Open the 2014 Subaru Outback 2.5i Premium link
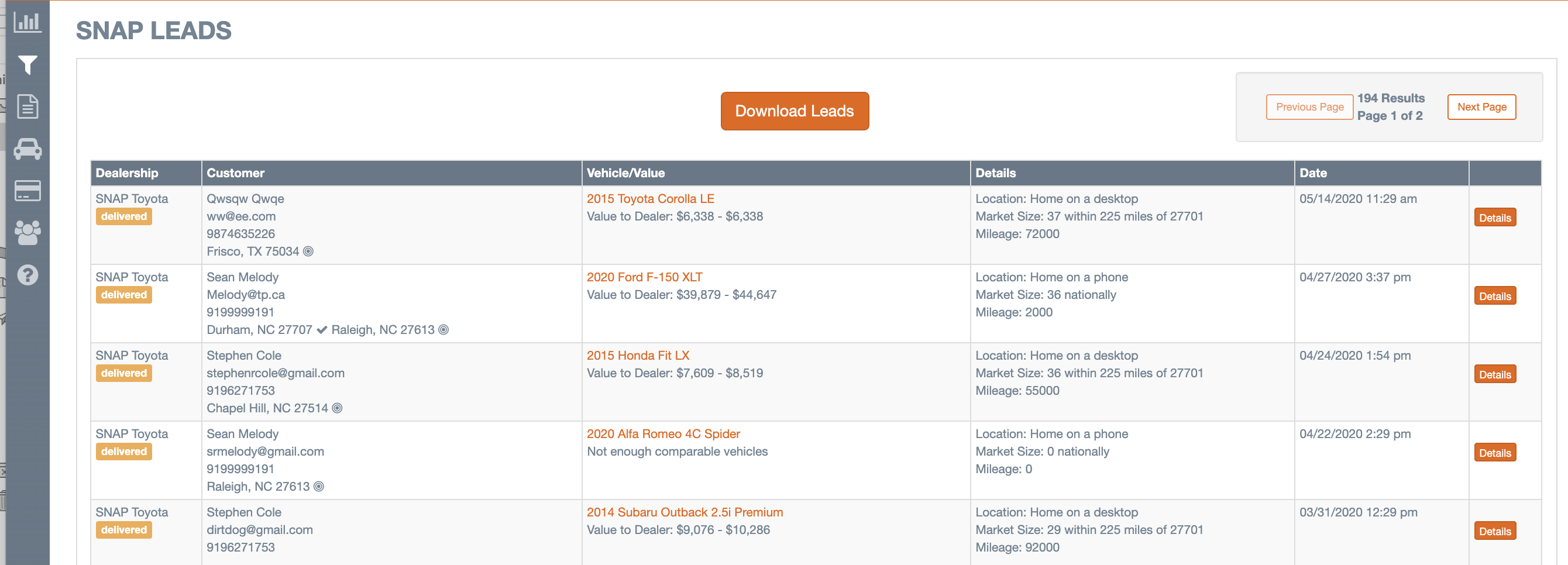Viewport: 1568px width, 565px height. (x=685, y=512)
